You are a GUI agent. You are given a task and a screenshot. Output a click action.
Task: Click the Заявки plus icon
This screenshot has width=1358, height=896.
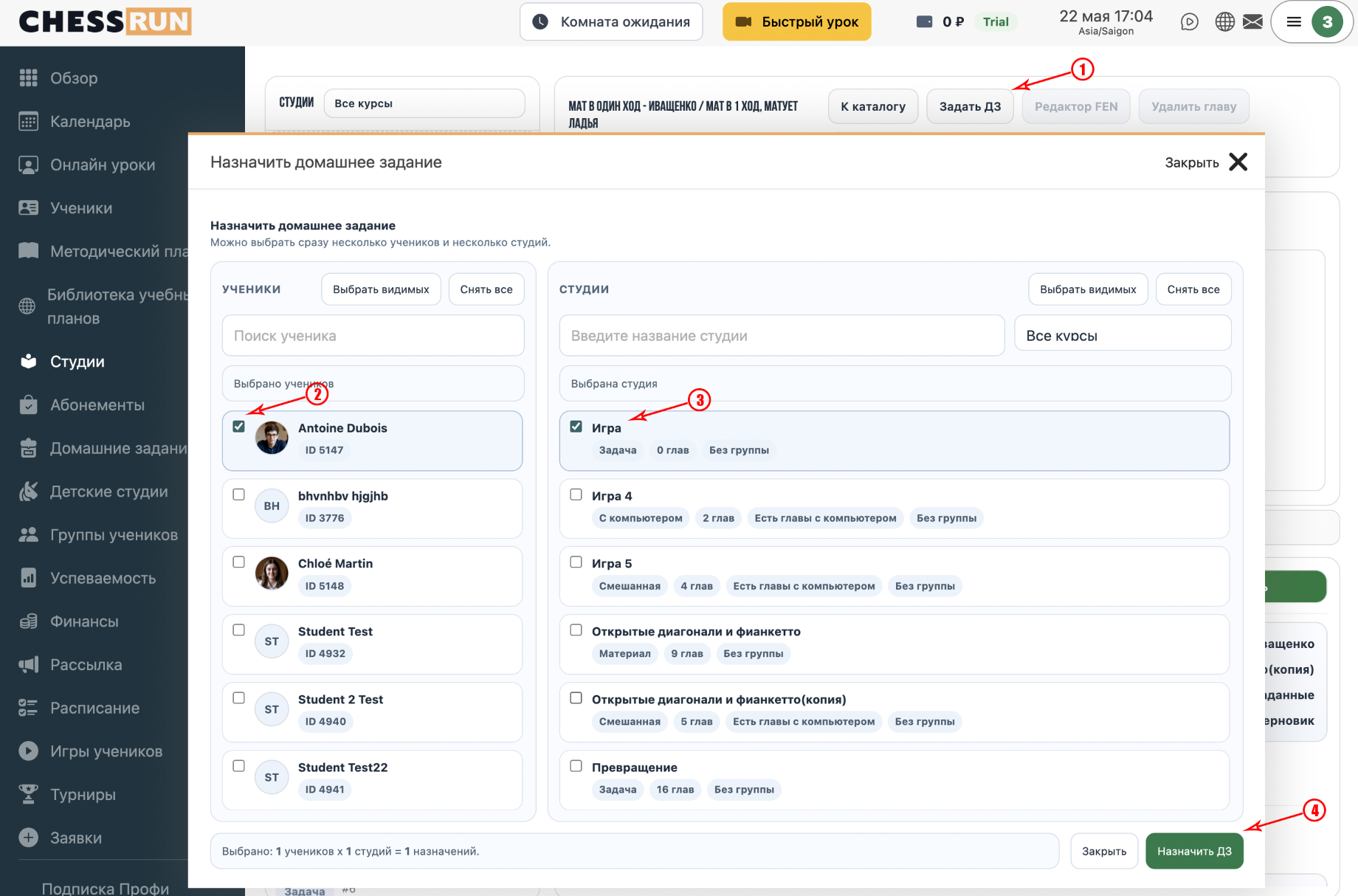28,838
